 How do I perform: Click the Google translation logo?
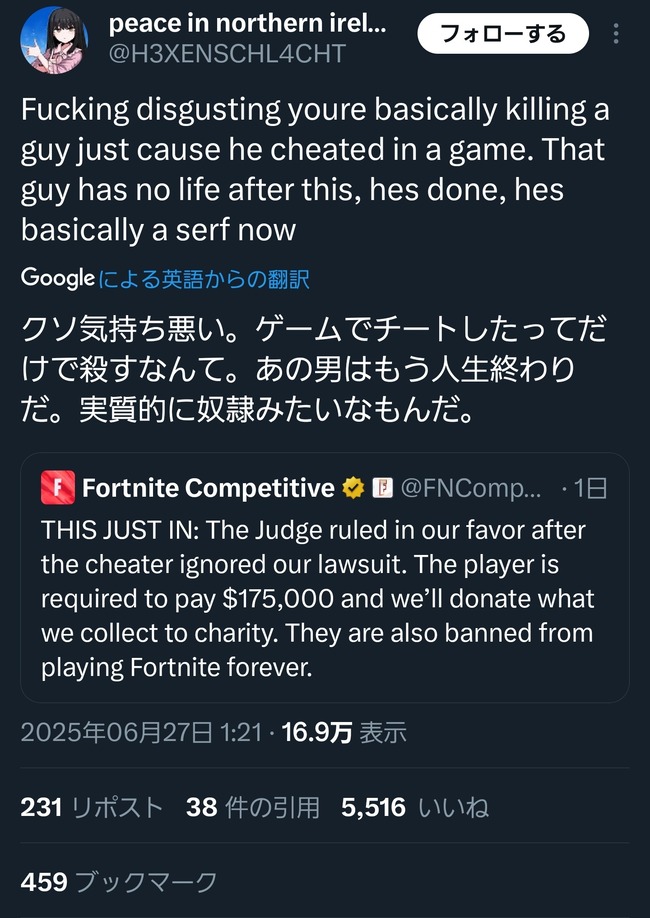[x=56, y=281]
